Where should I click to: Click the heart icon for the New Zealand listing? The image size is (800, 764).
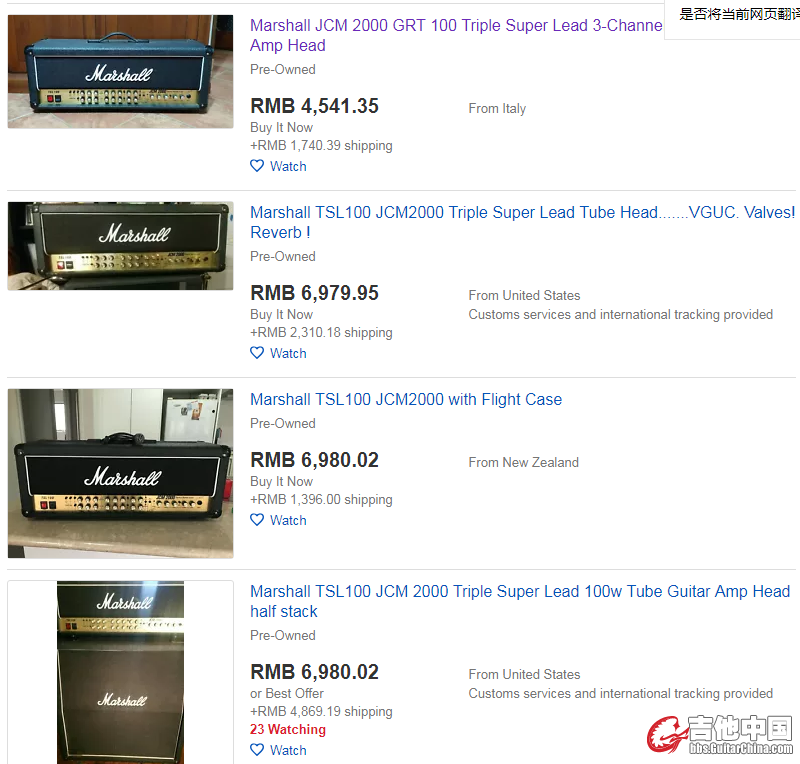tap(257, 520)
